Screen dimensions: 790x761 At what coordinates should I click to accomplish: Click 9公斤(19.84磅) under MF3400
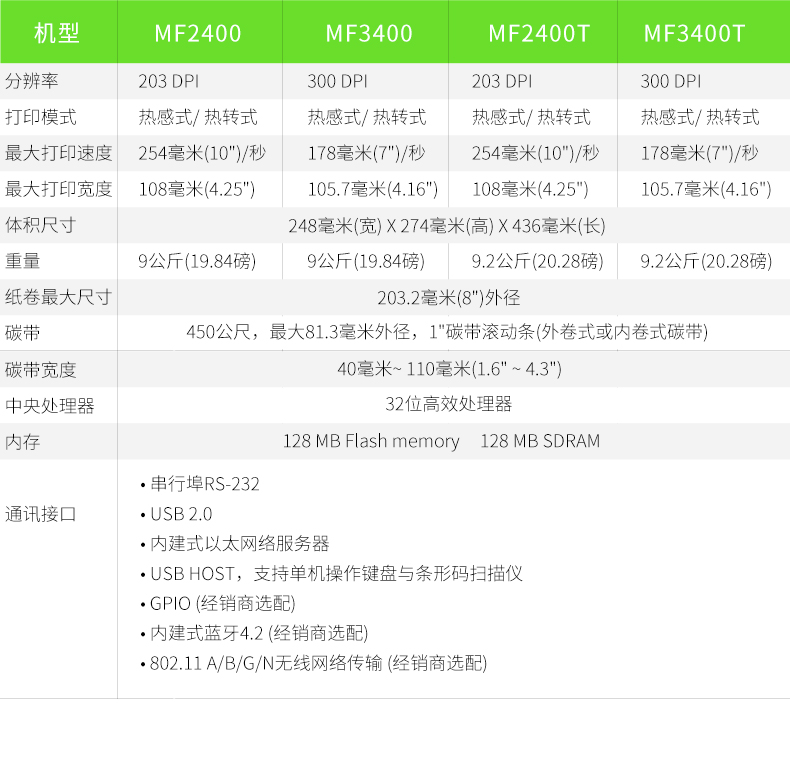click(366, 262)
